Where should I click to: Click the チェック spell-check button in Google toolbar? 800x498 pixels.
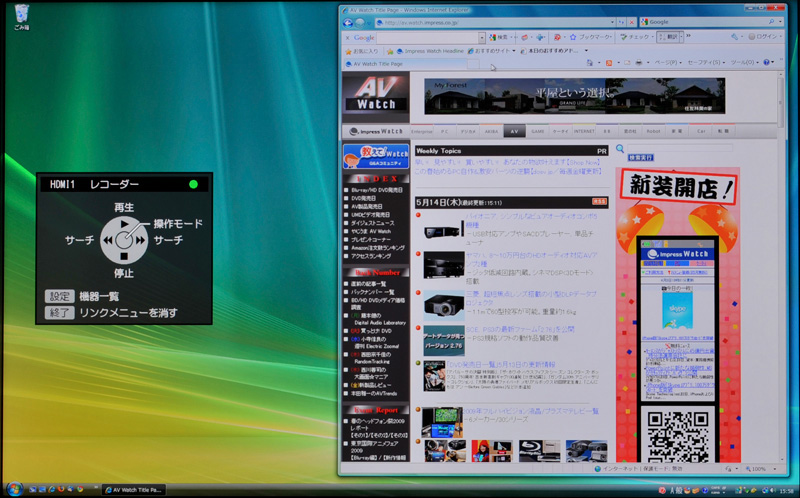coord(635,37)
